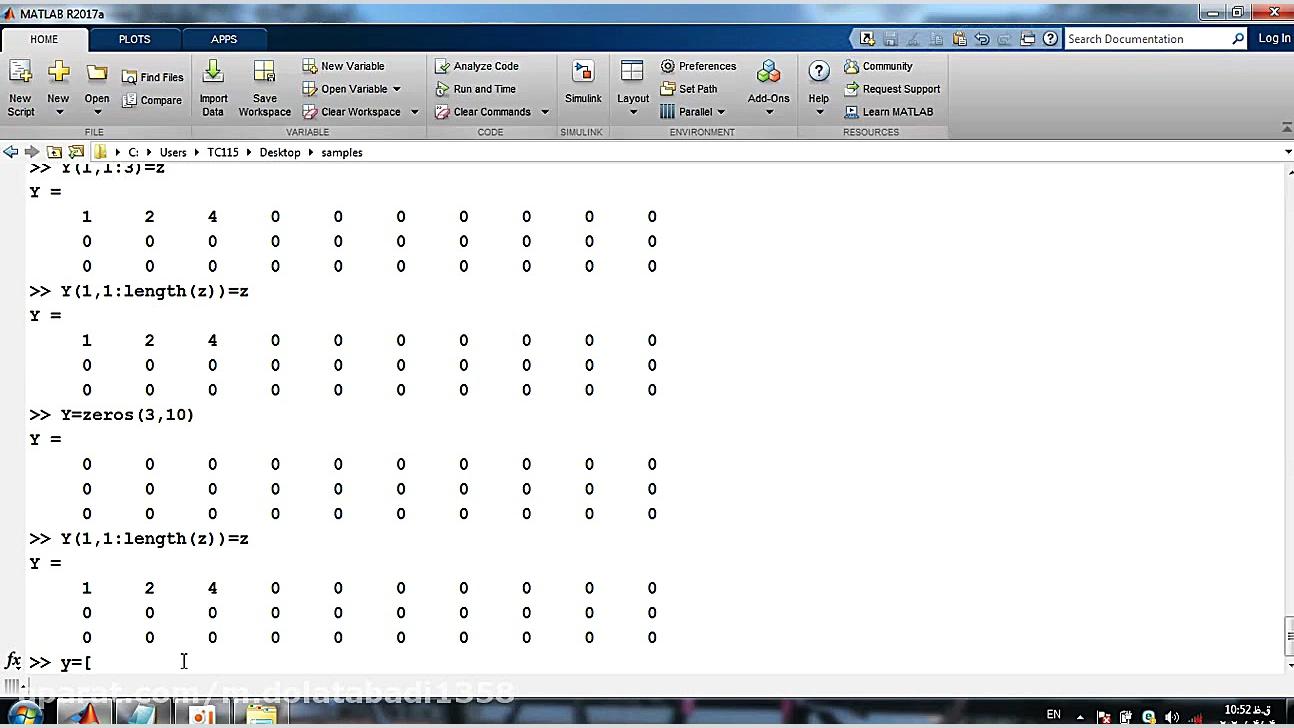Image resolution: width=1294 pixels, height=728 pixels.
Task: Click the Log In button
Action: (1274, 39)
